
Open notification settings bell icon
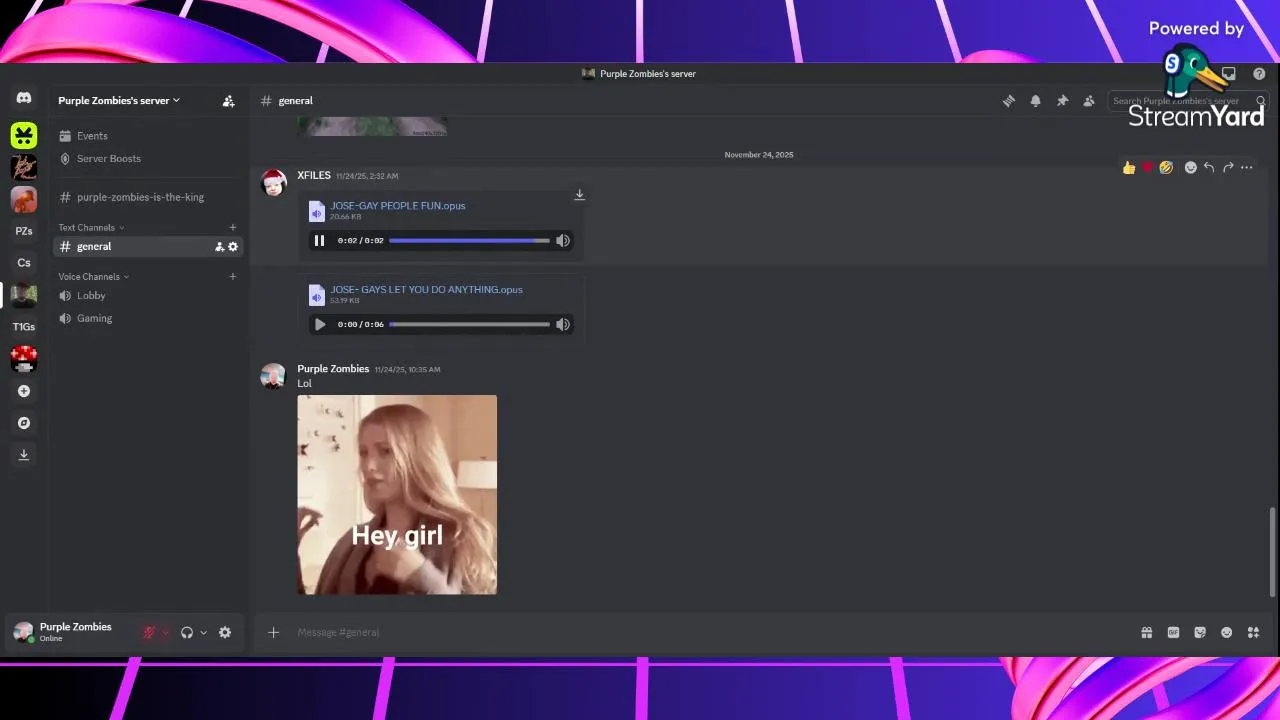(1036, 101)
